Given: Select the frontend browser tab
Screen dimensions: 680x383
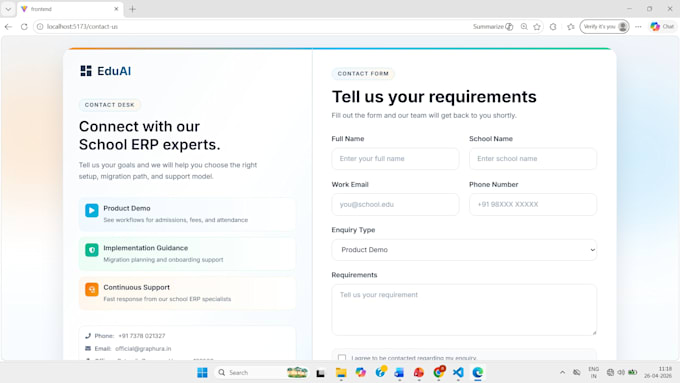Looking at the screenshot, I should (69, 9).
